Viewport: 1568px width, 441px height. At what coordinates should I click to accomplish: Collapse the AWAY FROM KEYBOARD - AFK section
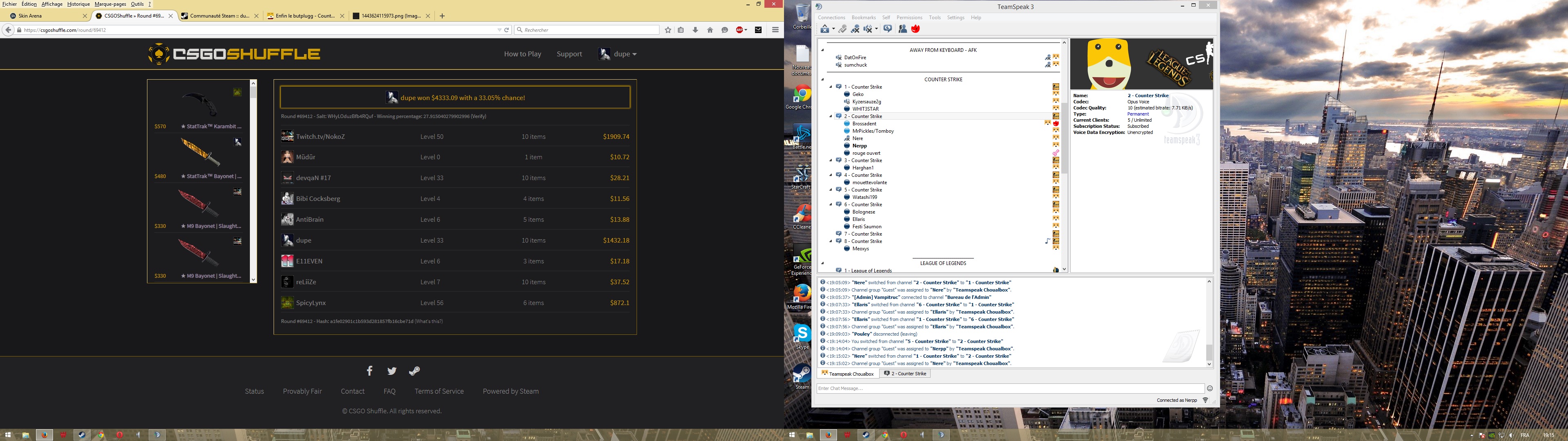(x=822, y=50)
